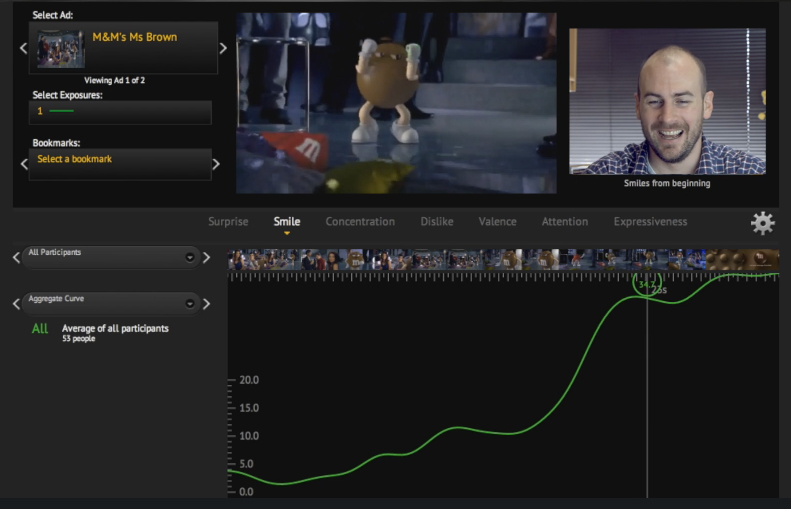Go to previous ad with left arrow
The image size is (791, 509).
(x=24, y=48)
